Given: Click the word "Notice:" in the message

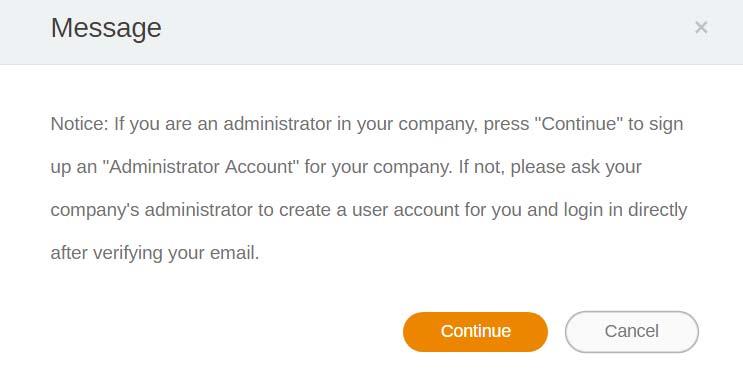Looking at the screenshot, I should pos(80,124).
